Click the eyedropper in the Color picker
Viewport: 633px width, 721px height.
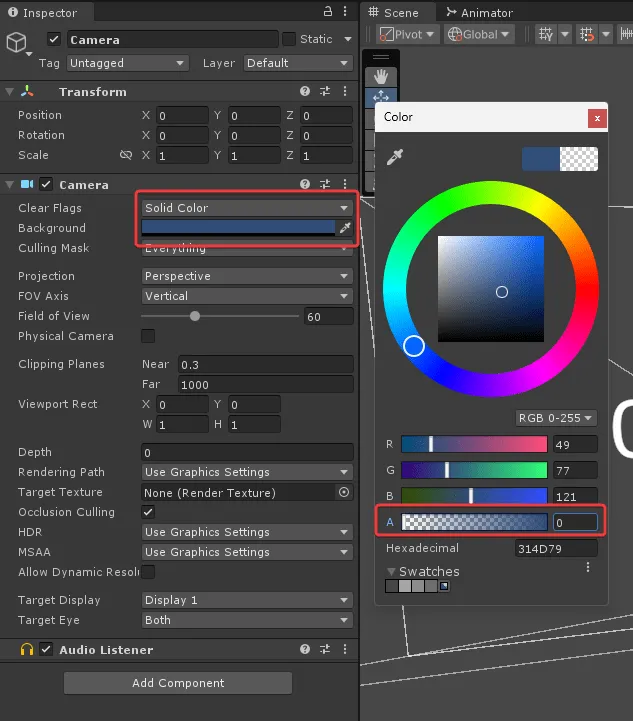394,159
